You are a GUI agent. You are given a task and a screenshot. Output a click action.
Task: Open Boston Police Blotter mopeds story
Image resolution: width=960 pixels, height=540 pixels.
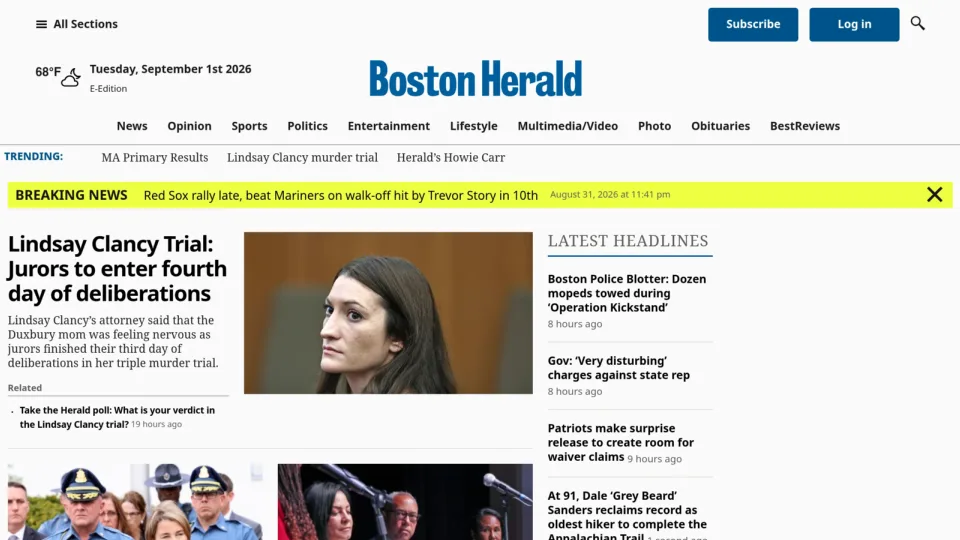627,293
